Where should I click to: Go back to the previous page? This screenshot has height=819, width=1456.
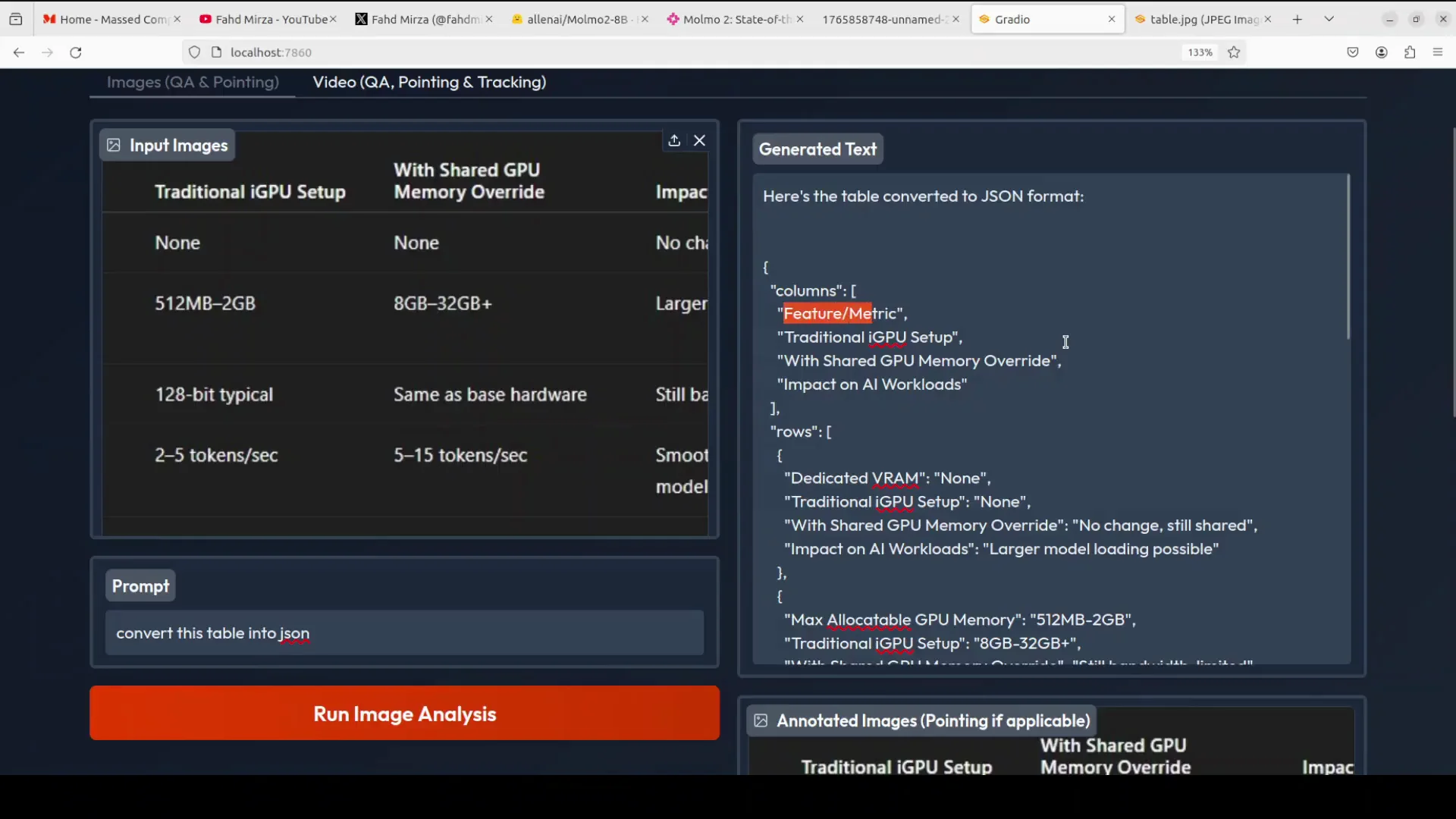[19, 52]
